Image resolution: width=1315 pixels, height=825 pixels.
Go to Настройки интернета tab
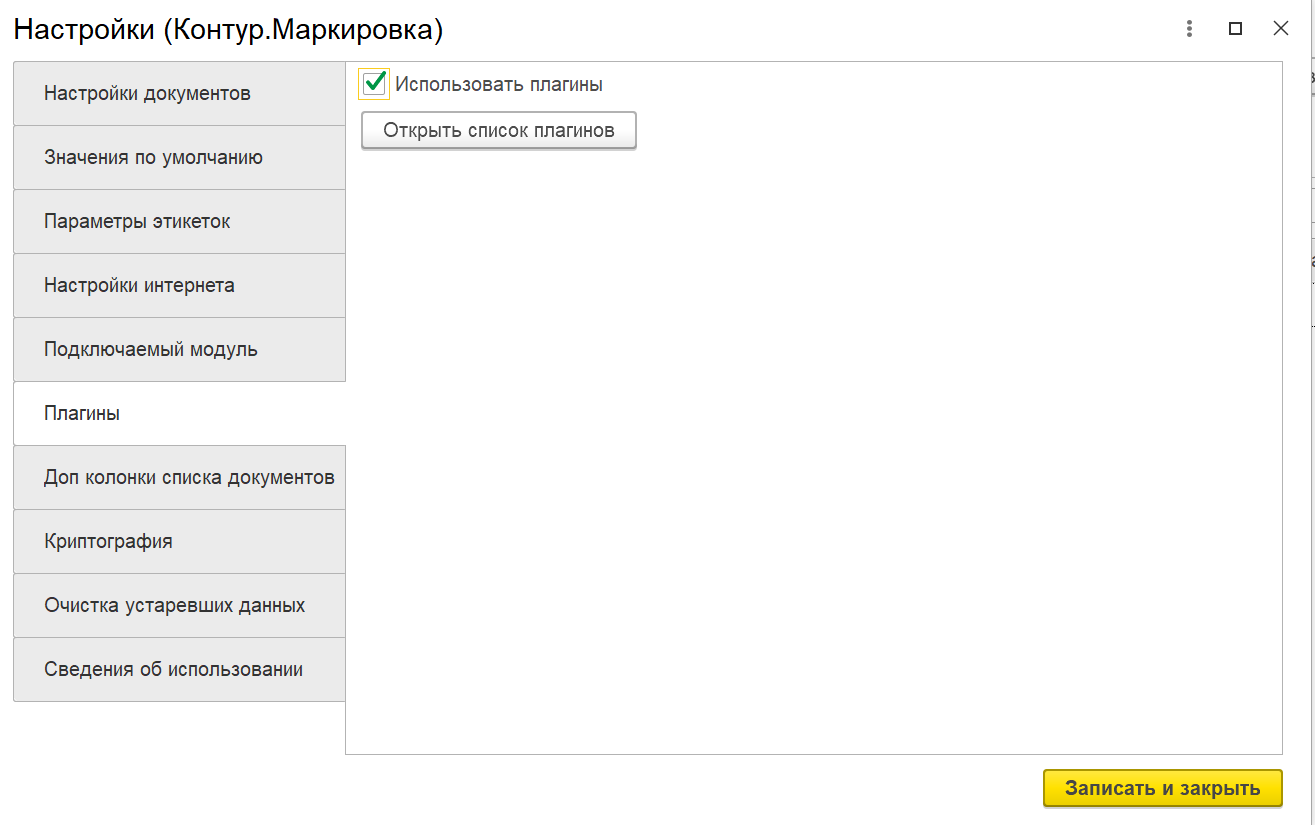(x=180, y=286)
